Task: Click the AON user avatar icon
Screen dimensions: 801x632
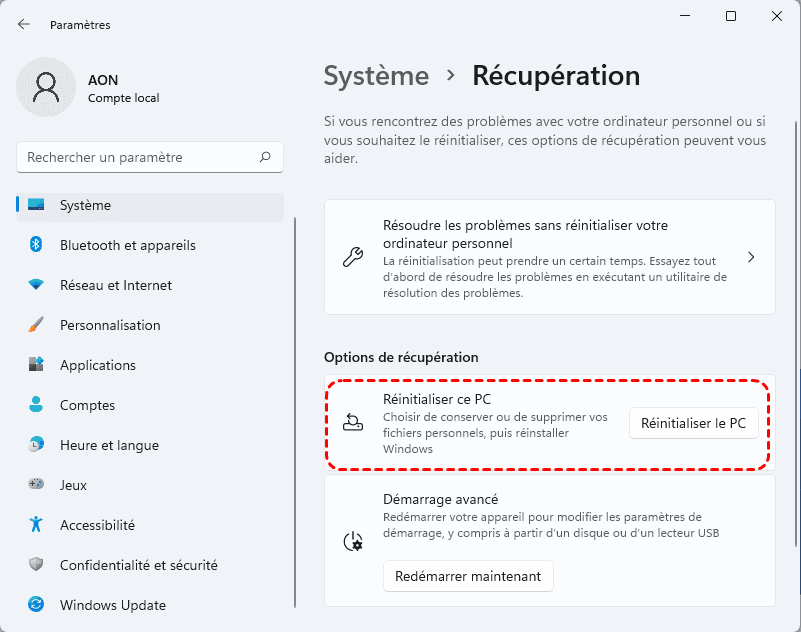Action: 46,87
